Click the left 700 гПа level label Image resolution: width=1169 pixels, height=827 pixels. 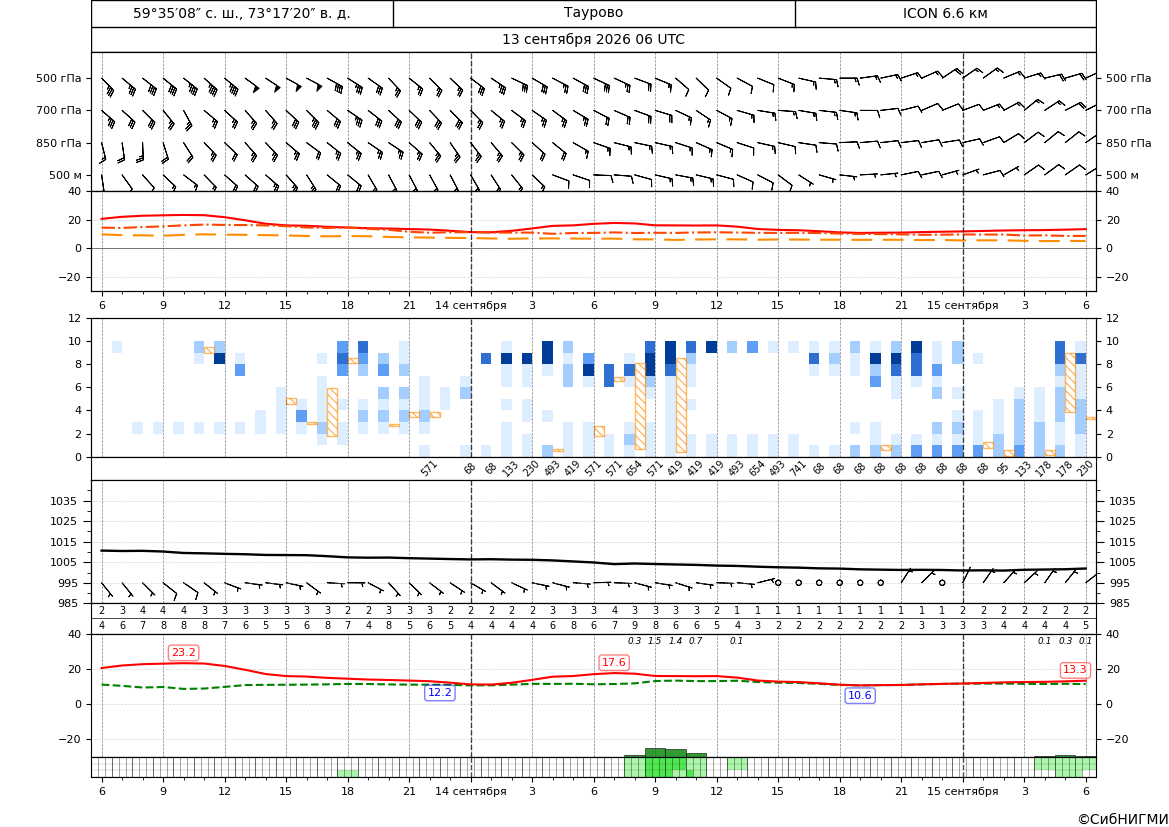pos(59,110)
